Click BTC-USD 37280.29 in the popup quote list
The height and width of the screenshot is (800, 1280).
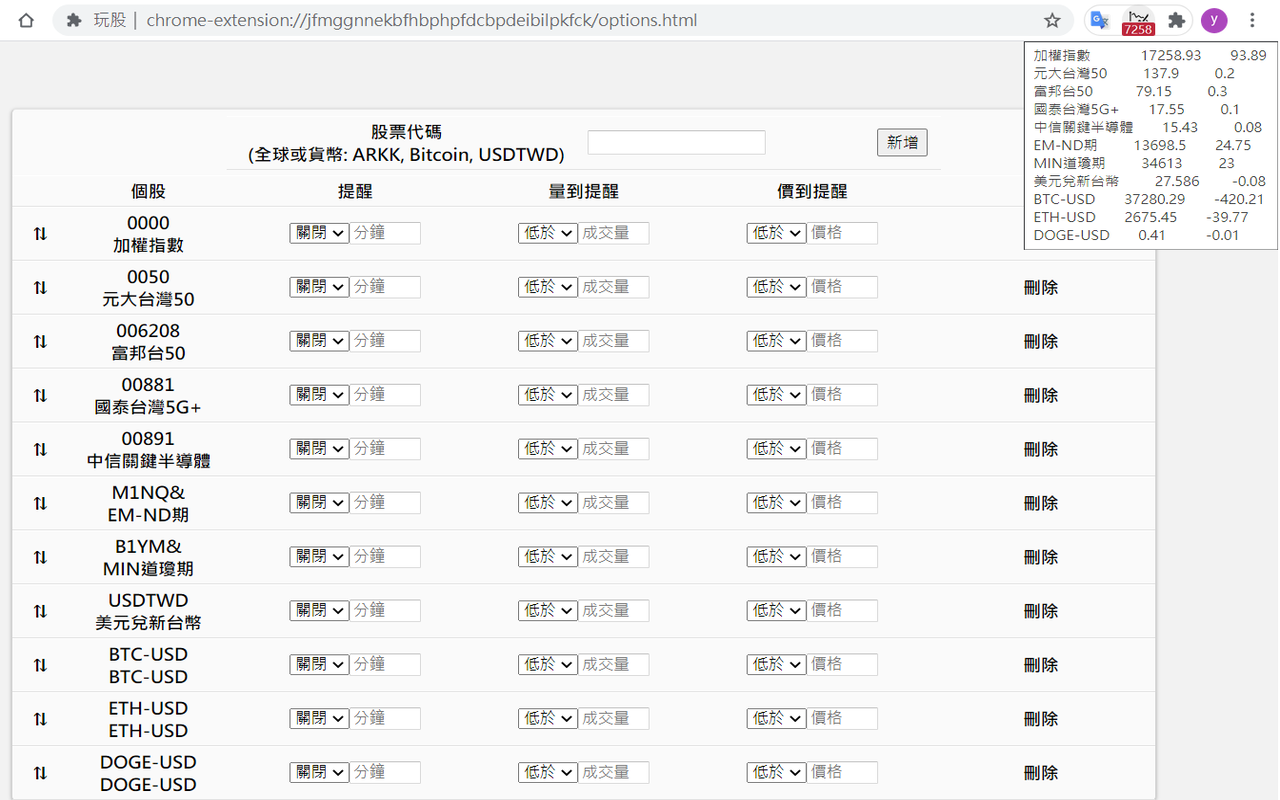pyautogui.click(x=1149, y=200)
